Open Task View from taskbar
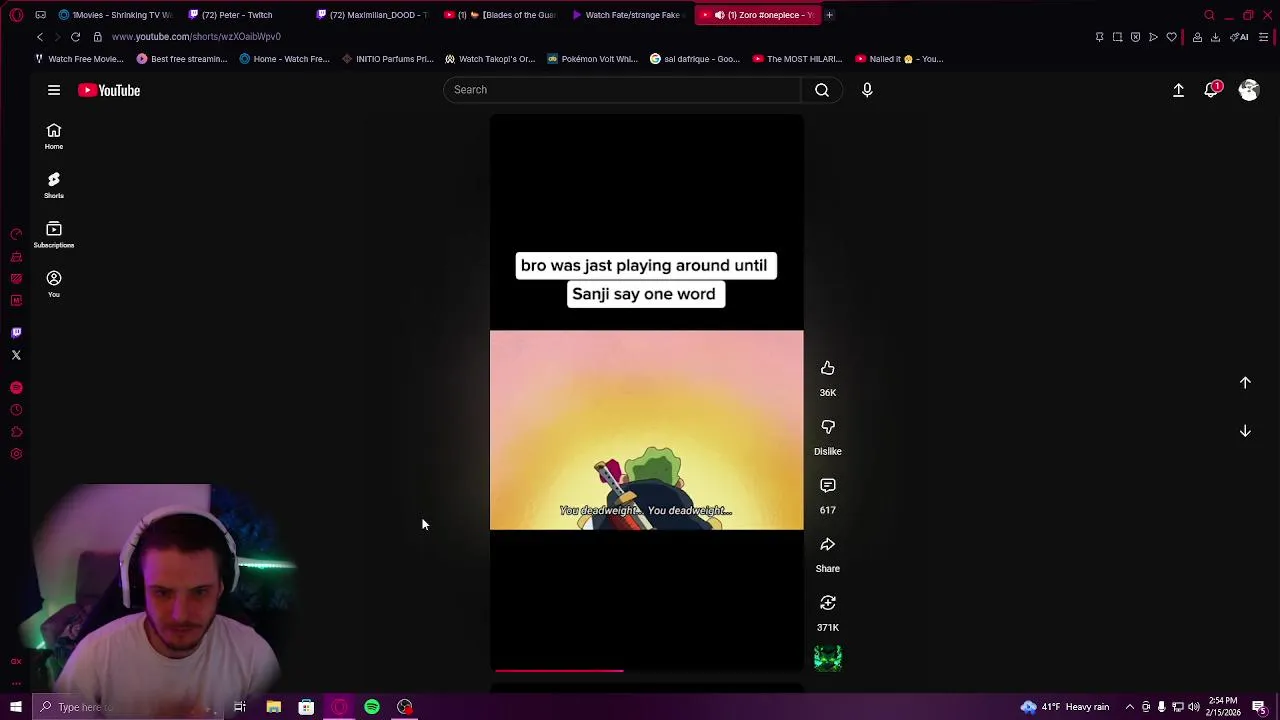This screenshot has height=720, width=1280. [x=240, y=707]
